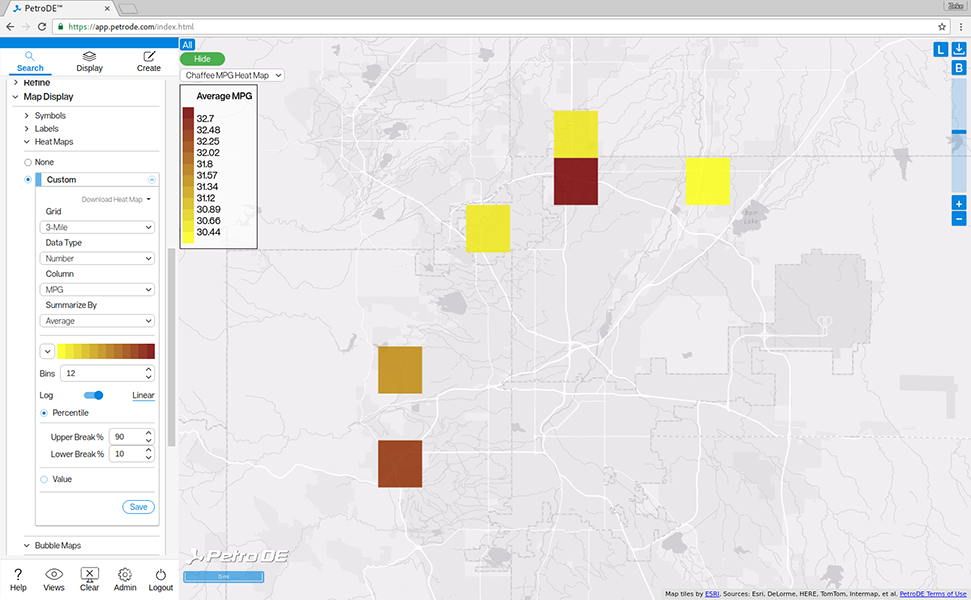The height and width of the screenshot is (600, 971).
Task: Click the yellow-to-red color ramp
Action: coord(106,351)
